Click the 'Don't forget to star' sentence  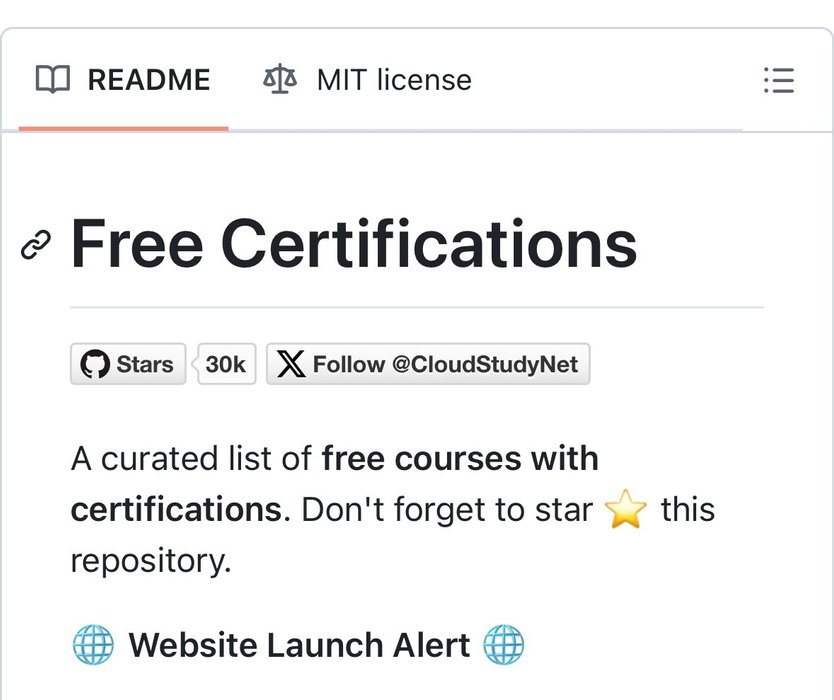click(x=447, y=510)
